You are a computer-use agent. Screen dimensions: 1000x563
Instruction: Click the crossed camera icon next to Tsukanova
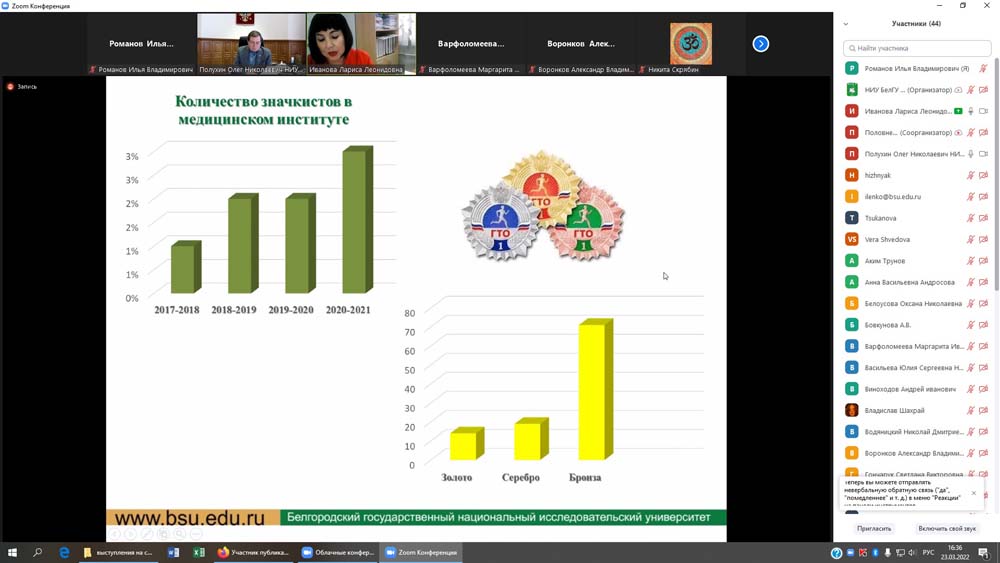pos(984,218)
